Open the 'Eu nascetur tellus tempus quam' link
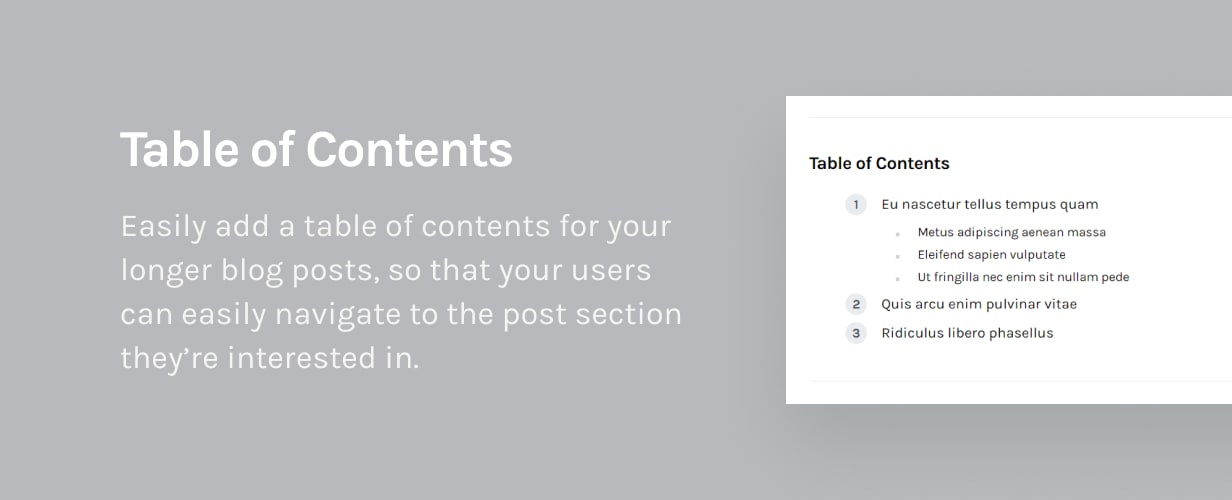The image size is (1232, 500). pyautogui.click(x=989, y=204)
